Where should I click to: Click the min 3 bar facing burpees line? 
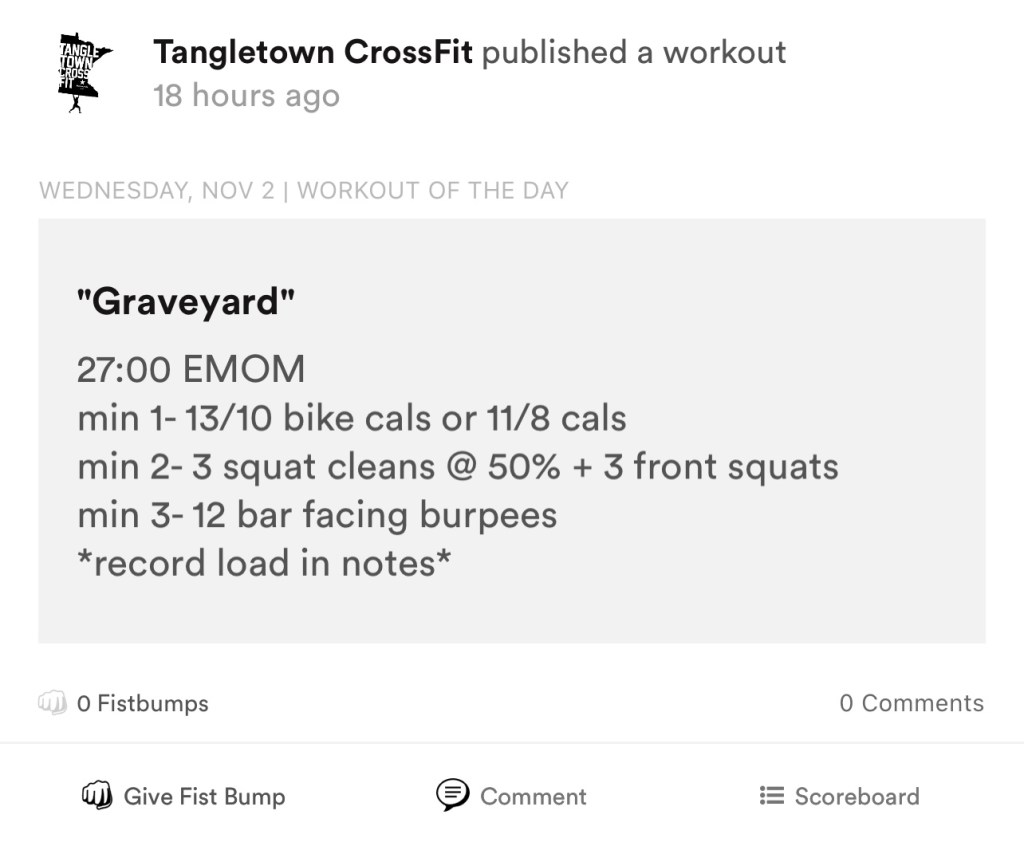[x=317, y=515]
